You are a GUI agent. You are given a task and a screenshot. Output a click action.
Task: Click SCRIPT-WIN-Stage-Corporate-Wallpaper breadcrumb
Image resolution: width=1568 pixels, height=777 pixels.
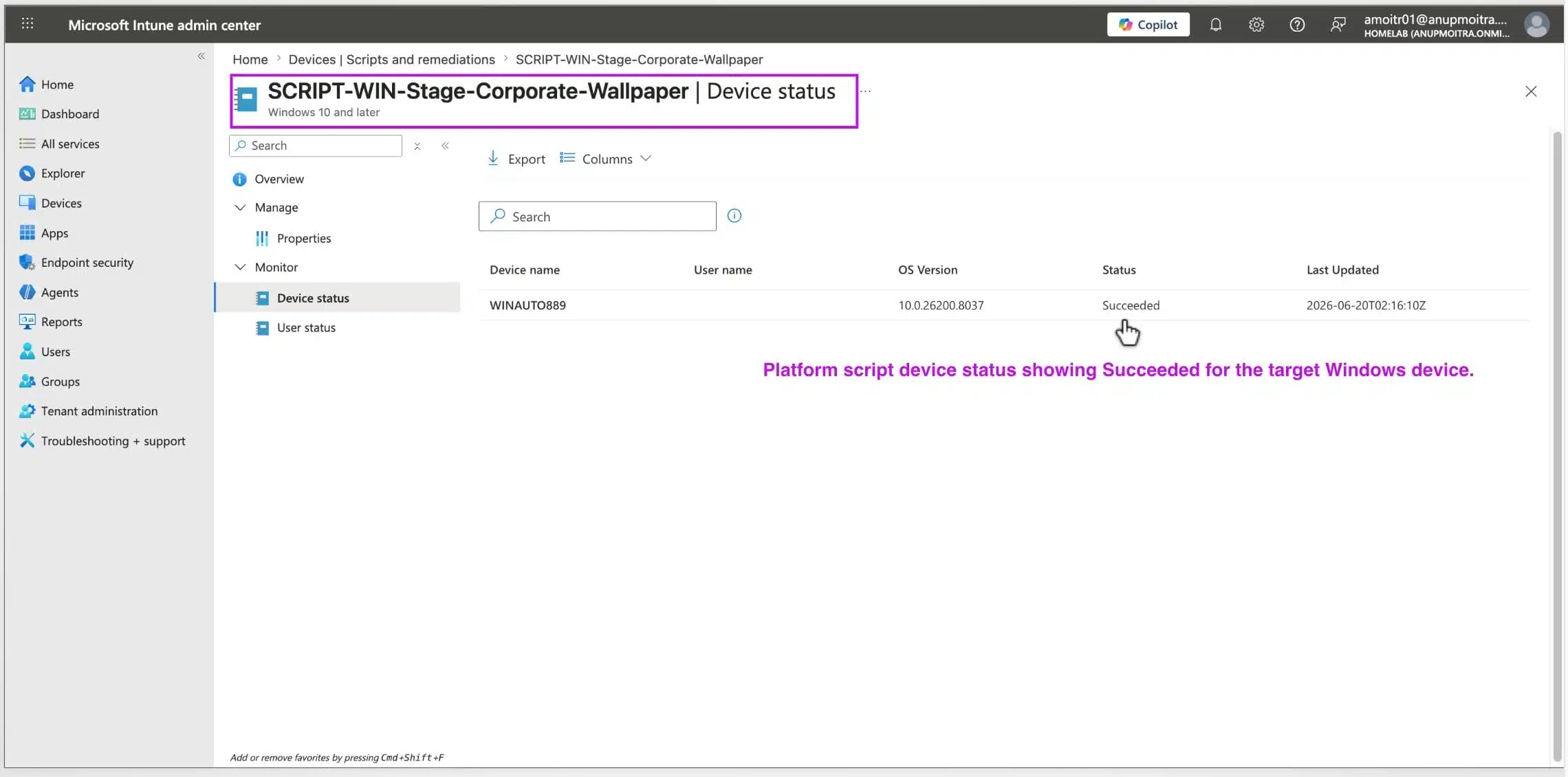[x=639, y=60]
